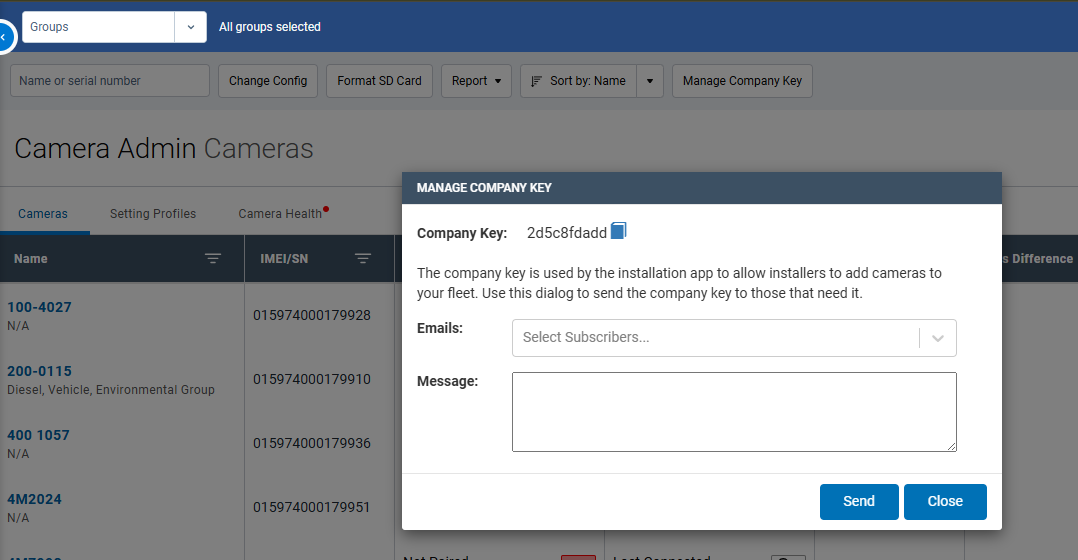Click the Name or serial number search field
Viewport: 1078px width, 560px height.
click(x=110, y=81)
